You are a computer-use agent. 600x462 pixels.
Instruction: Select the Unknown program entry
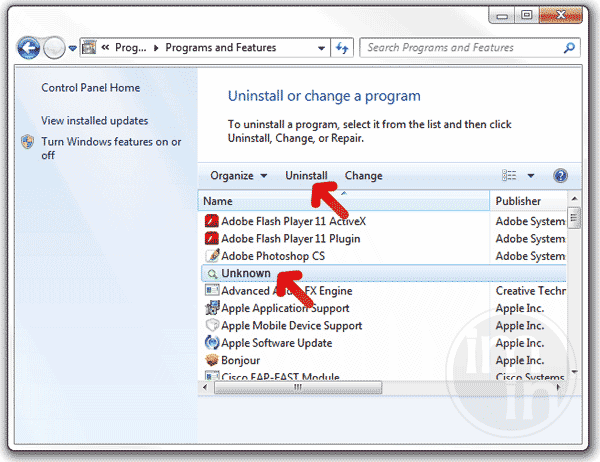tap(383, 273)
